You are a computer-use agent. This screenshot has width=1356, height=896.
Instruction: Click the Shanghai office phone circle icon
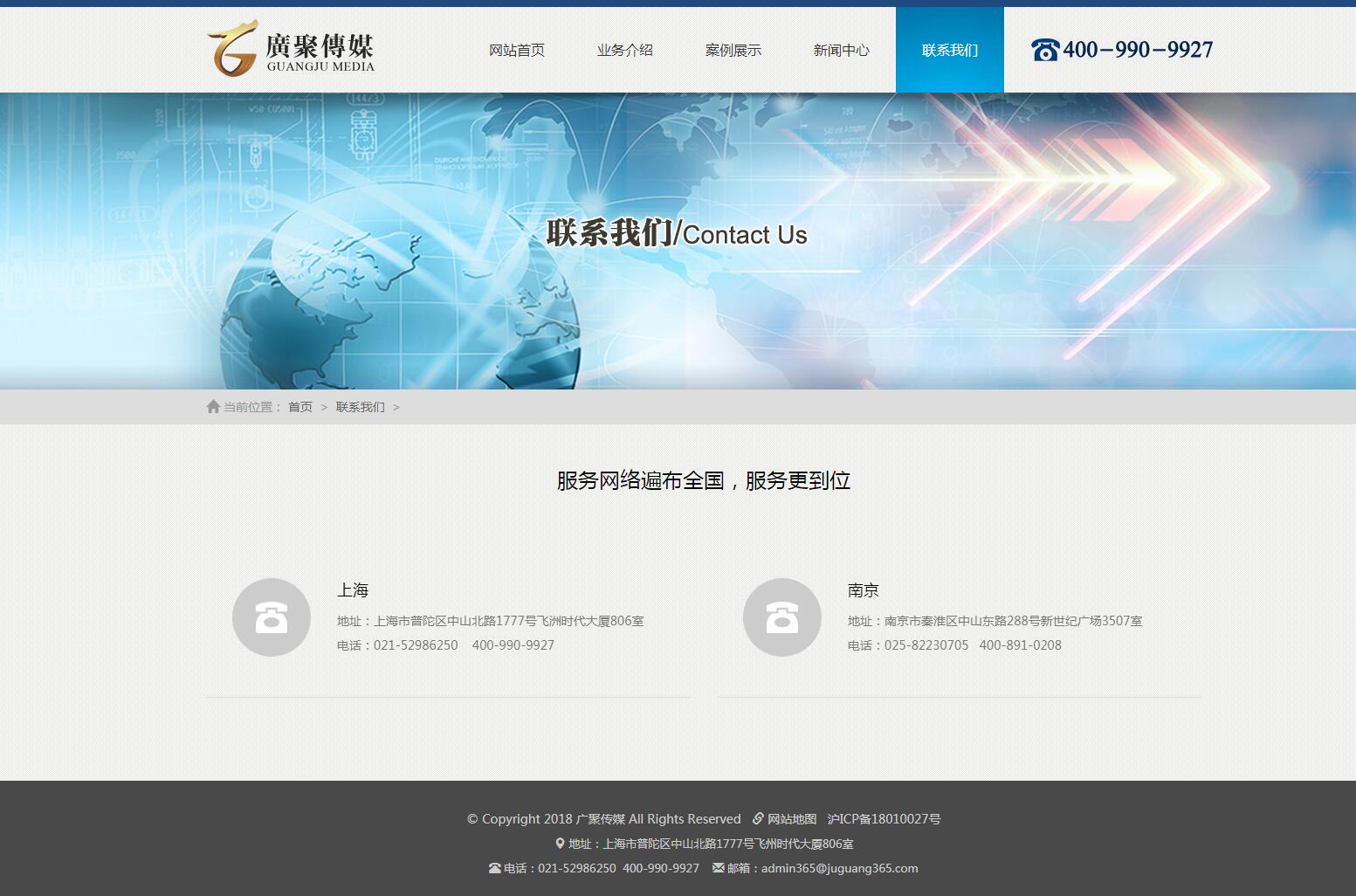[x=272, y=617]
